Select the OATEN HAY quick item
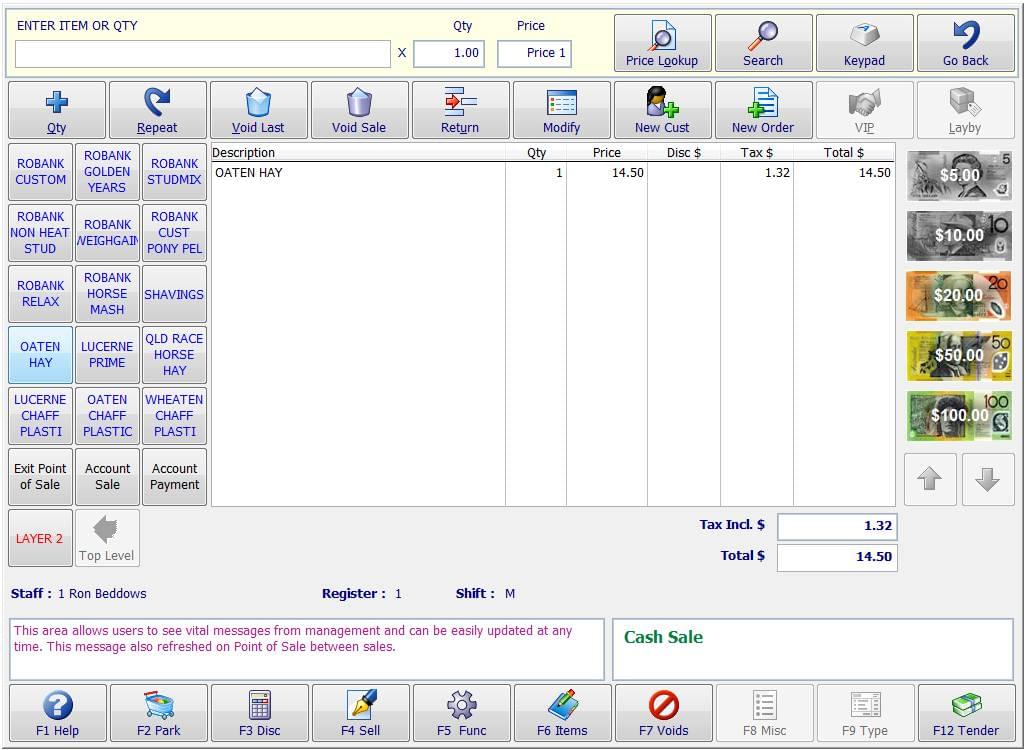The height and width of the screenshot is (750, 1025). pyautogui.click(x=39, y=354)
